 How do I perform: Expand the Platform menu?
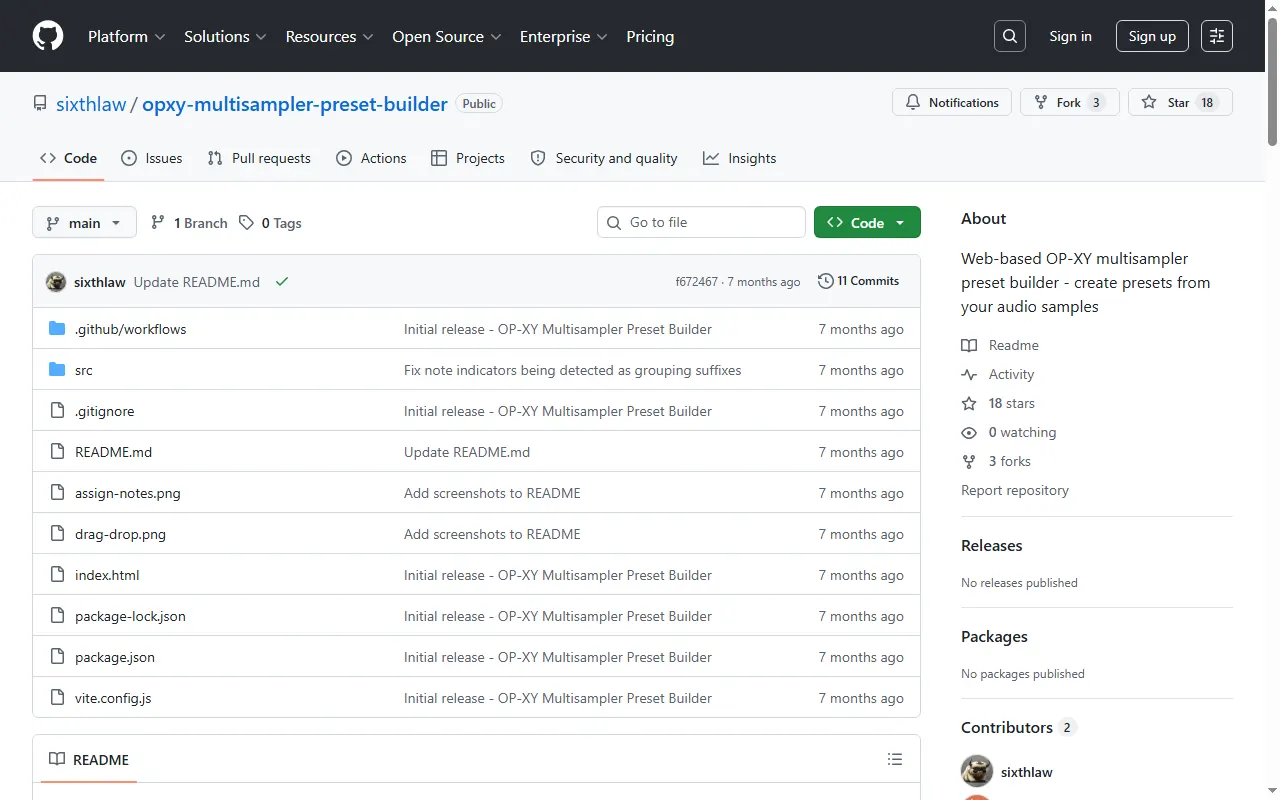pos(127,36)
